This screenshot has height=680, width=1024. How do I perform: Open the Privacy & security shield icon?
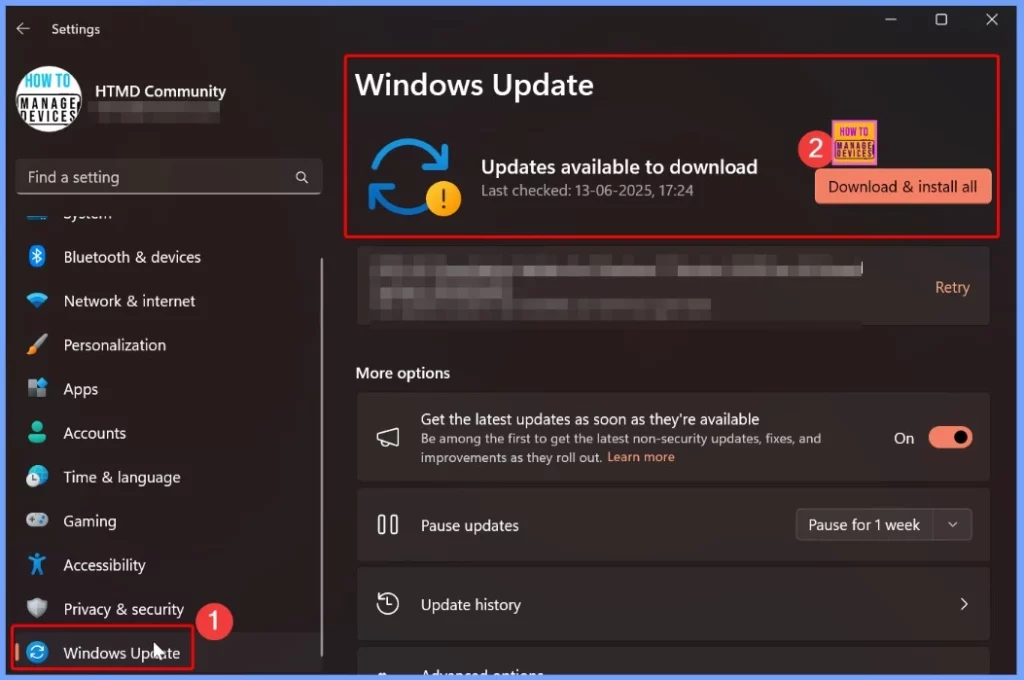37,607
